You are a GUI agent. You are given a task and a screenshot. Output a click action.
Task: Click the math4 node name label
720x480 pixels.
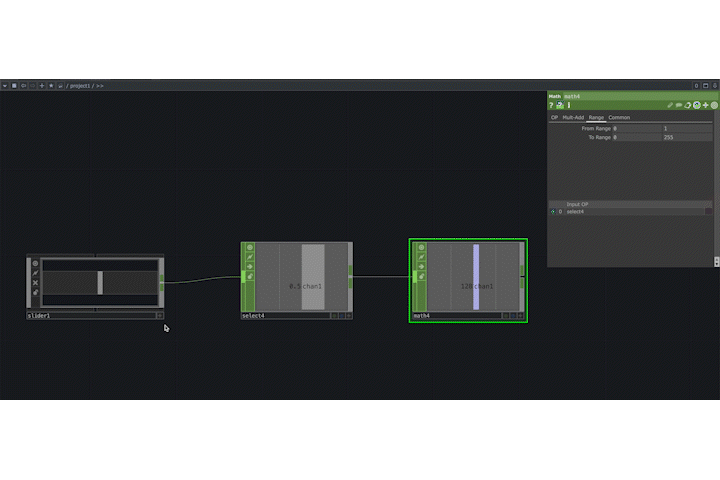pyautogui.click(x=422, y=316)
